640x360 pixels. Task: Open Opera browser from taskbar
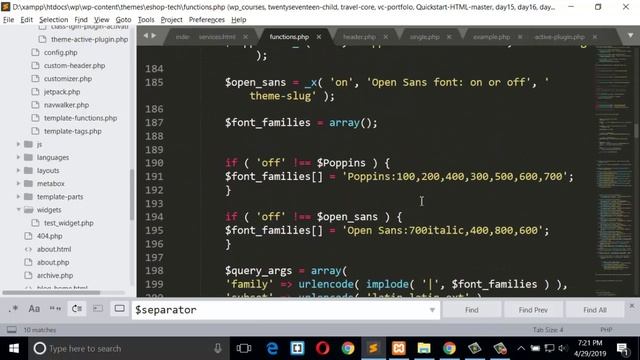[322, 348]
